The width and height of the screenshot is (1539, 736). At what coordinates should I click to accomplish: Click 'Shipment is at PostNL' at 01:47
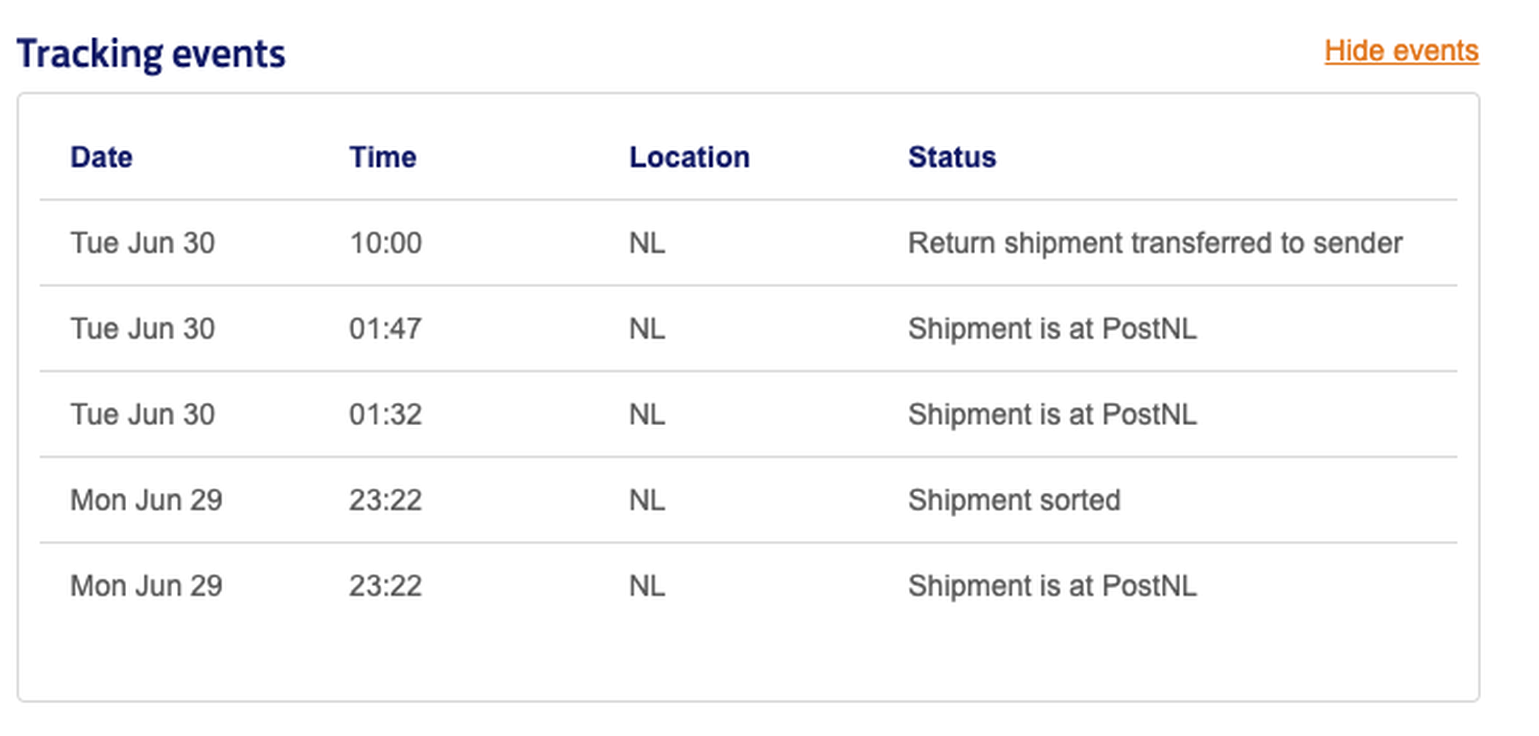coord(1052,329)
